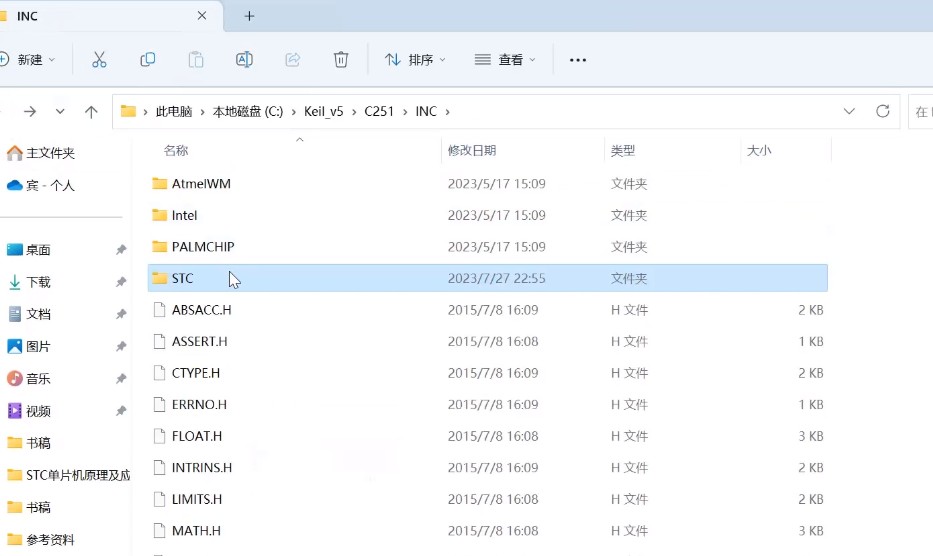
Task: Open Downloads (下载) in sidebar
Action: tap(29, 282)
